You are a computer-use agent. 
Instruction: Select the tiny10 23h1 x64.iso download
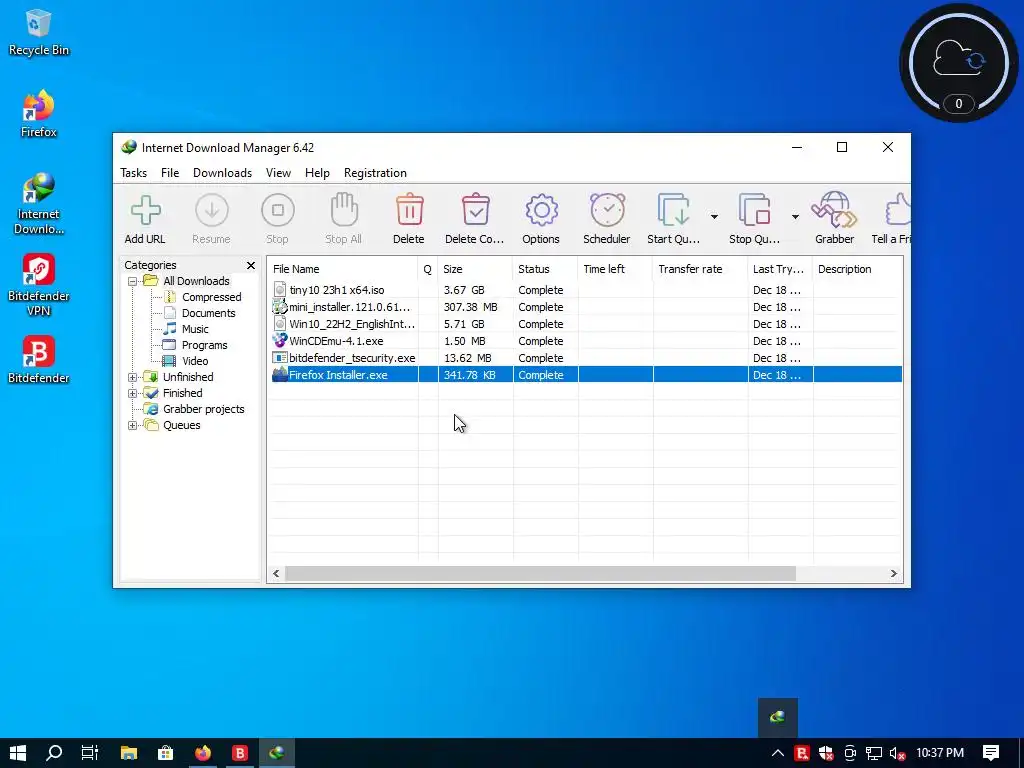point(584,290)
